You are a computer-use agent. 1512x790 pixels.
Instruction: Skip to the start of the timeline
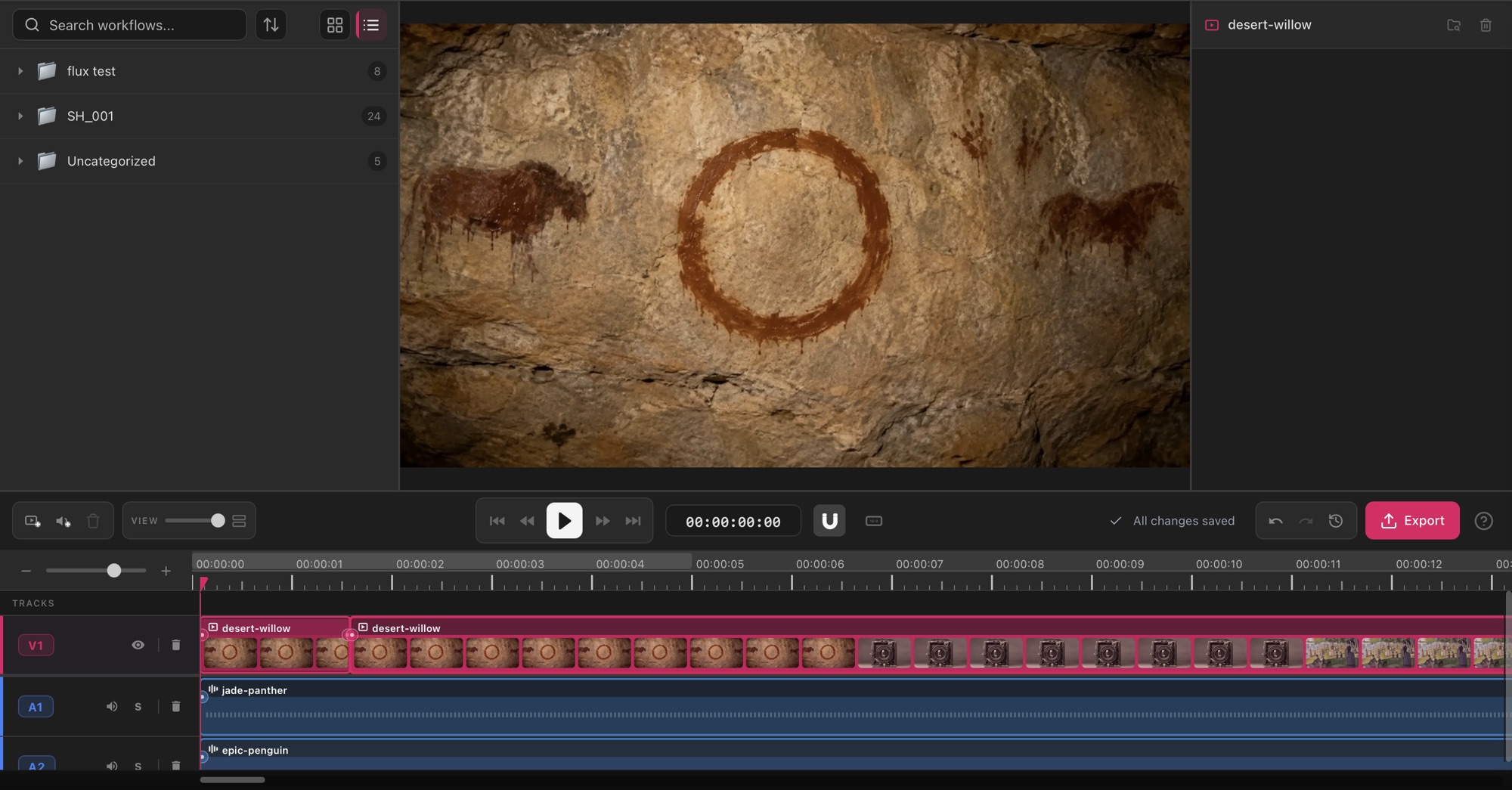[x=497, y=521]
